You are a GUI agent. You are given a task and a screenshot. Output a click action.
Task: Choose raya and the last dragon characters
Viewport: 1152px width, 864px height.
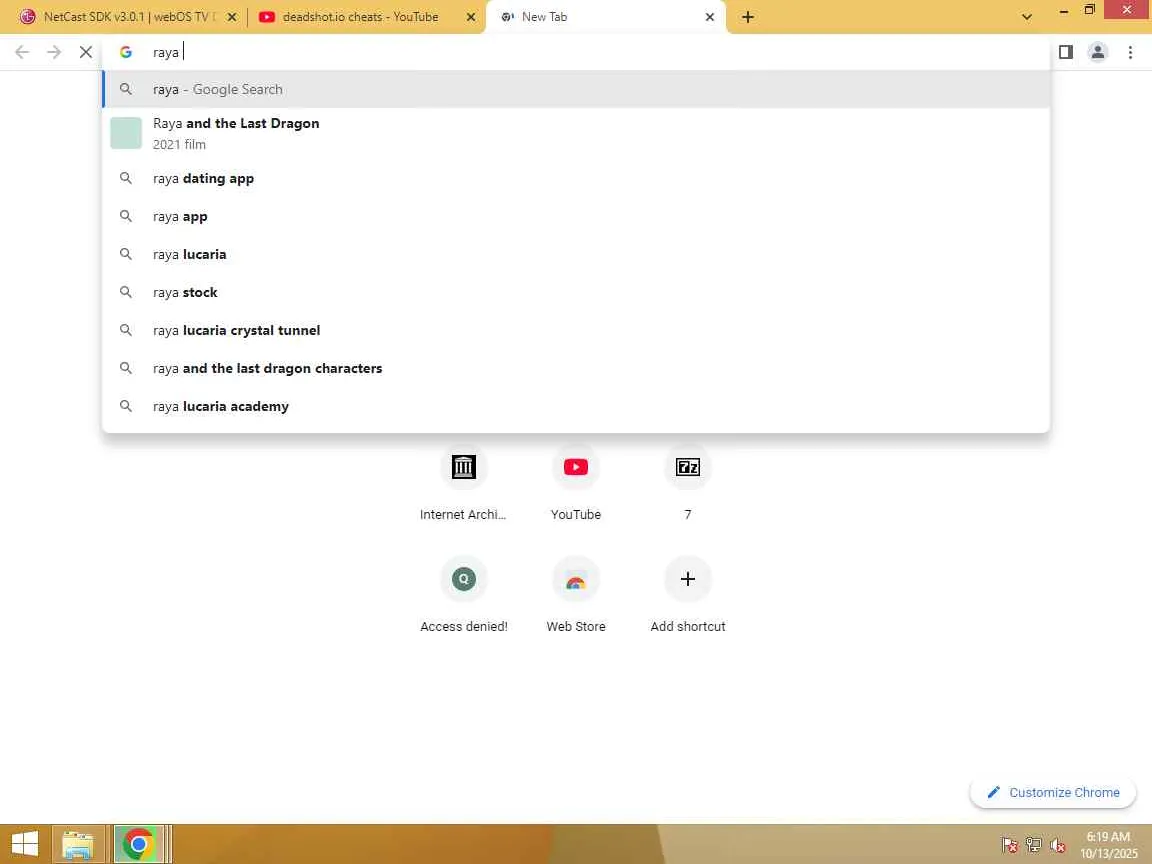pos(576,368)
